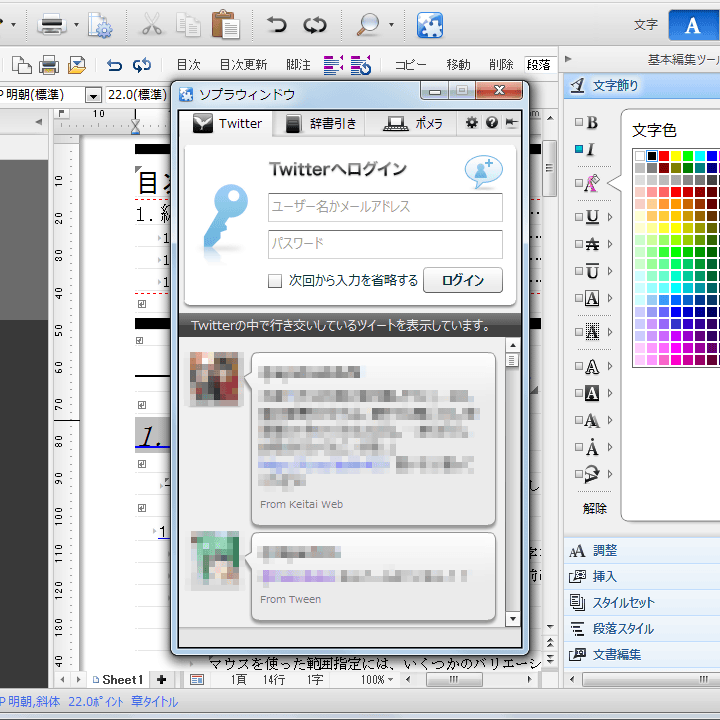The width and height of the screenshot is (720, 720).
Task: Open the スタイルセット palette section
Action: (x=641, y=602)
